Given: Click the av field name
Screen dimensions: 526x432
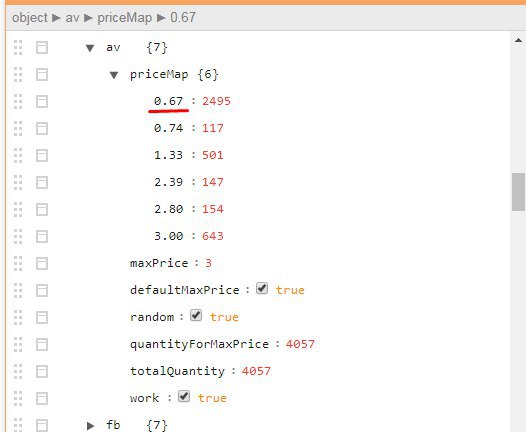Looking at the screenshot, I should tap(113, 47).
